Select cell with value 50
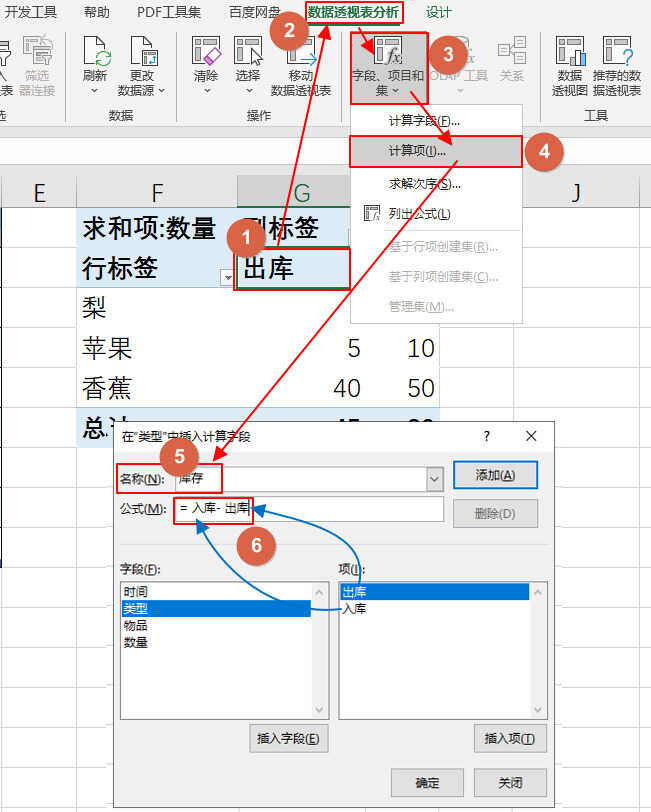Image resolution: width=651 pixels, height=812 pixels. coord(403,388)
